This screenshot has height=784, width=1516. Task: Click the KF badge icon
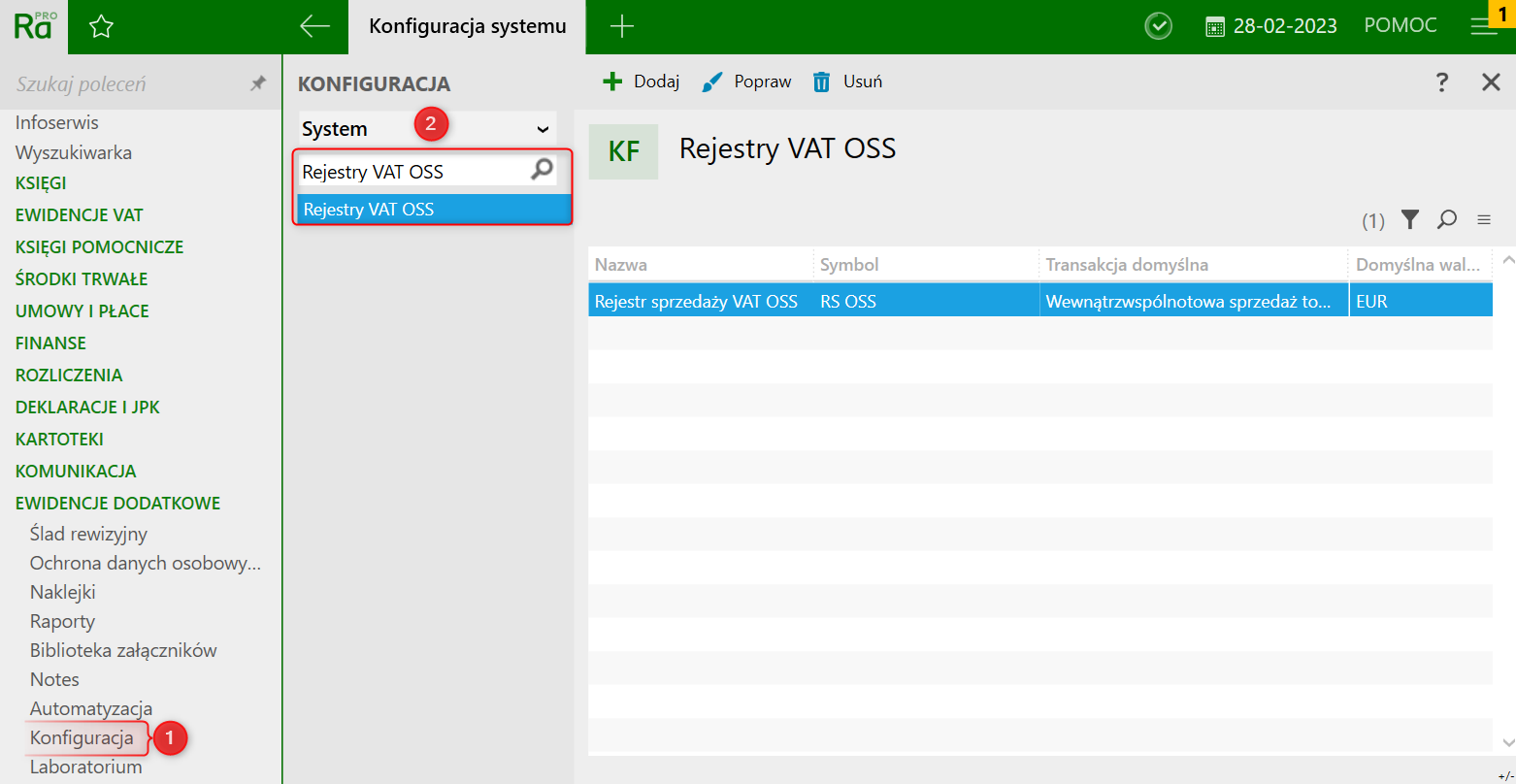[x=623, y=151]
